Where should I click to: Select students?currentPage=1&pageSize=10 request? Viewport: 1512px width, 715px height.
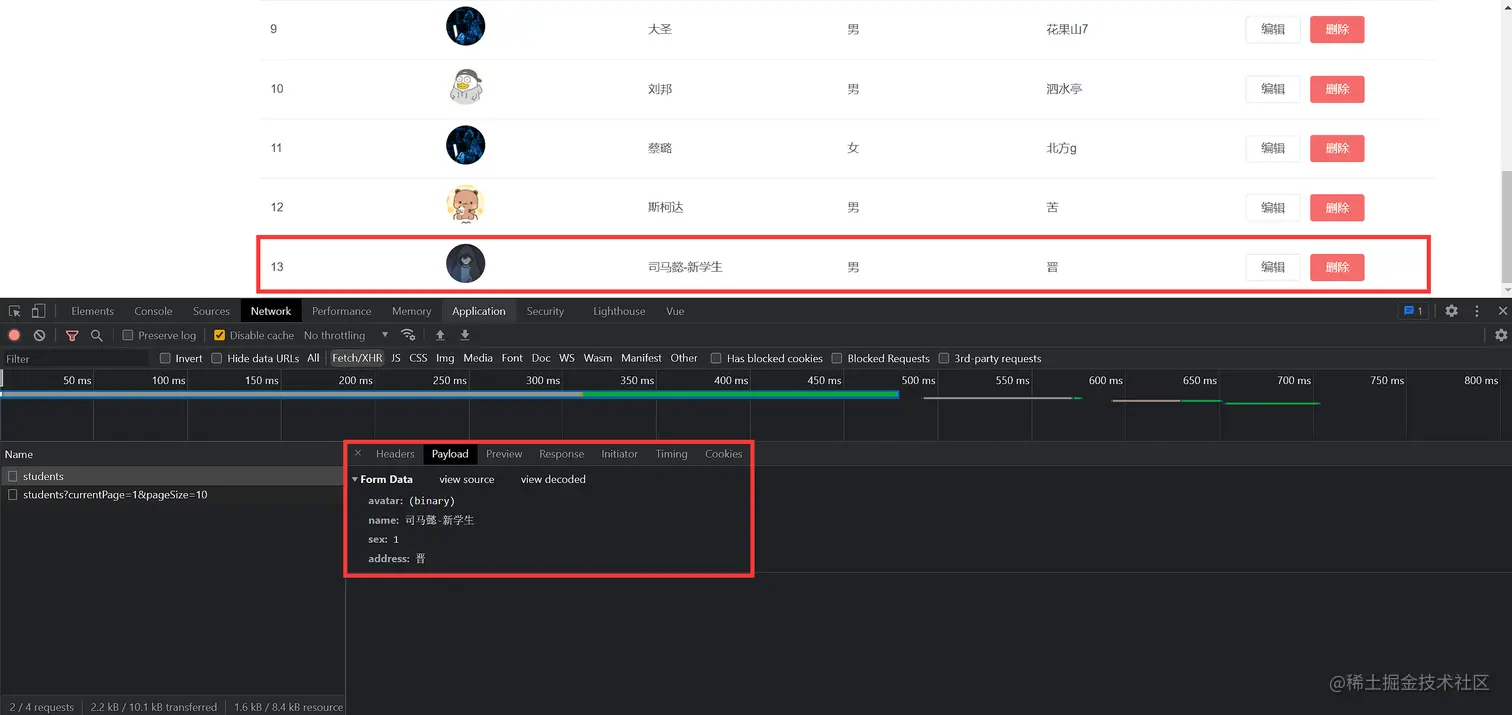click(172, 494)
